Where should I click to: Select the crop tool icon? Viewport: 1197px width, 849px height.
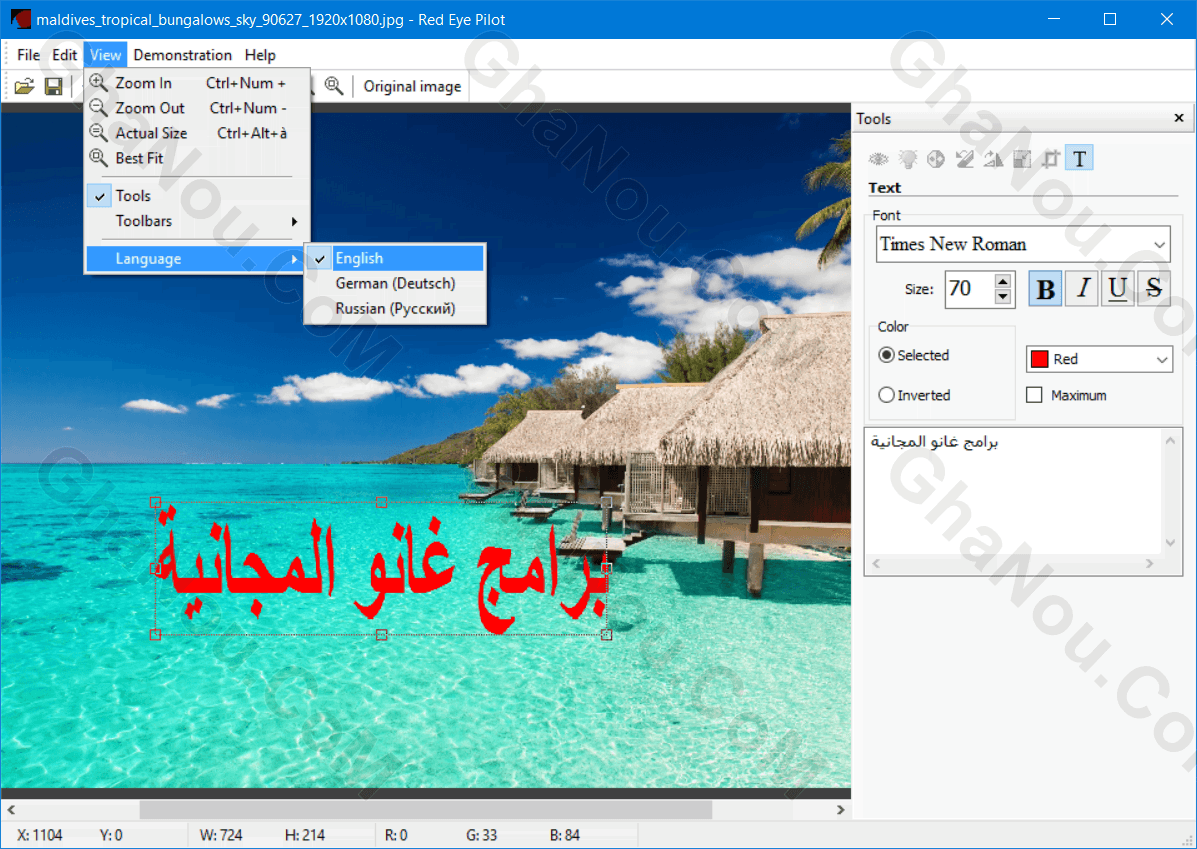tap(1051, 159)
